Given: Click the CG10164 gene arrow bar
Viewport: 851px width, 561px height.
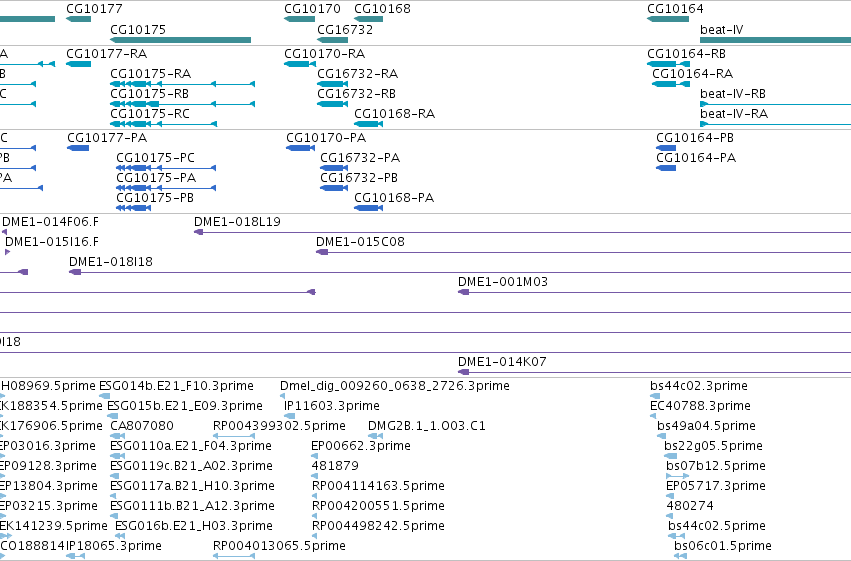Looking at the screenshot, I should point(668,19).
